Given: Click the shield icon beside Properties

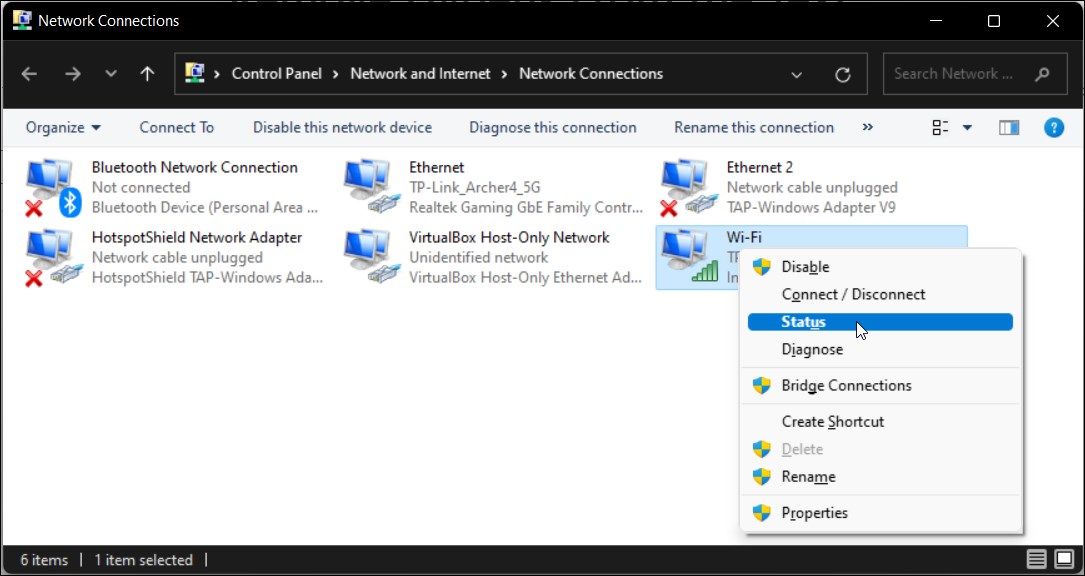Looking at the screenshot, I should [x=761, y=513].
